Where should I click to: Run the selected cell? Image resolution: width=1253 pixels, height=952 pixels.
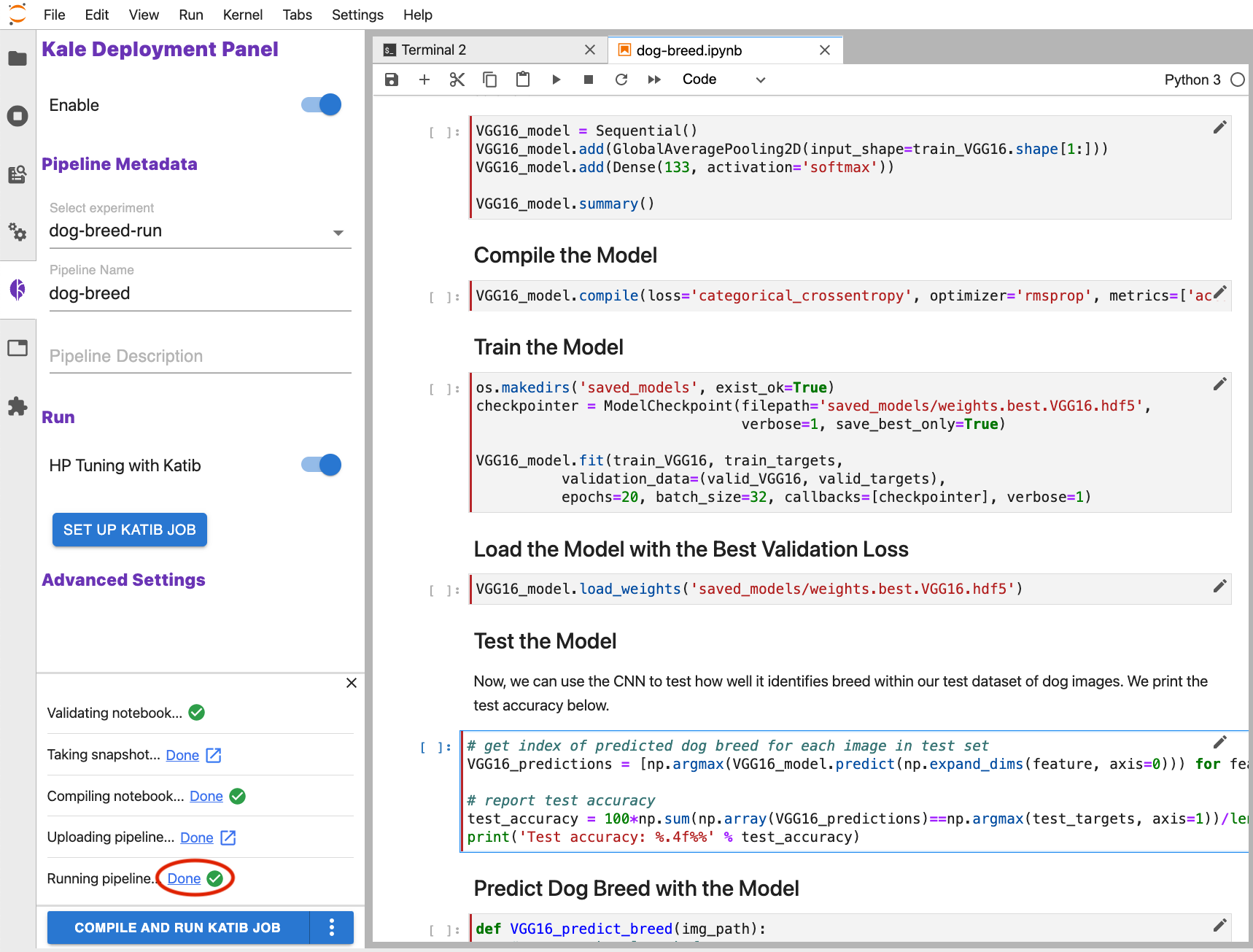[x=556, y=80]
